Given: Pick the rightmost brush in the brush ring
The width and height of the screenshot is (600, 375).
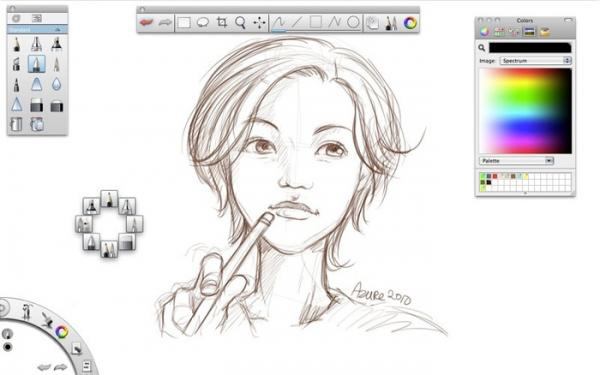Looking at the screenshot, I should 134,224.
